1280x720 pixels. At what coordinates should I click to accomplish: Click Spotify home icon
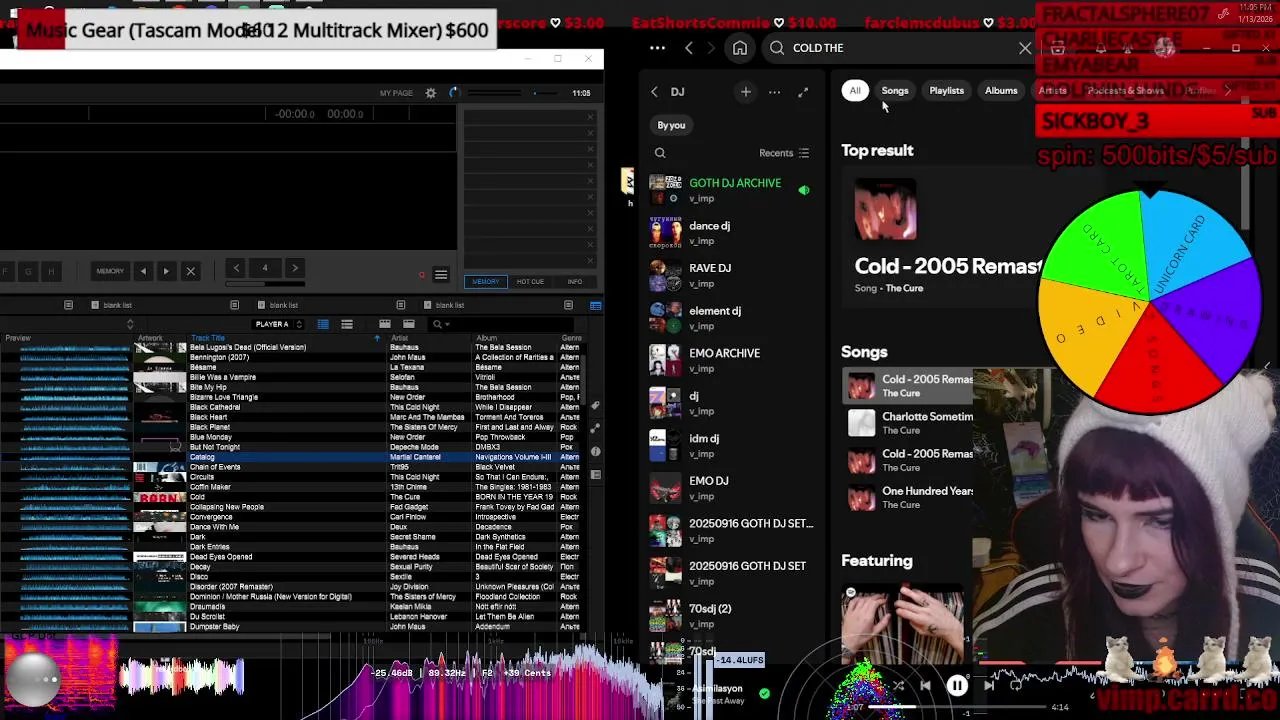[740, 48]
